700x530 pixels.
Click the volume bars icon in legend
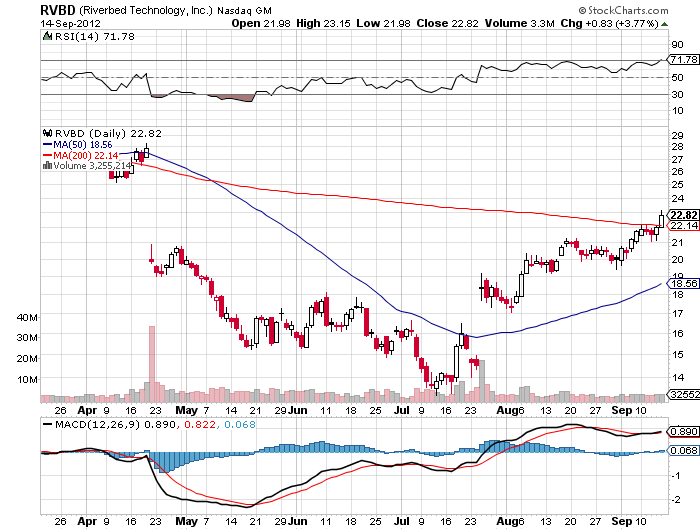[47, 166]
